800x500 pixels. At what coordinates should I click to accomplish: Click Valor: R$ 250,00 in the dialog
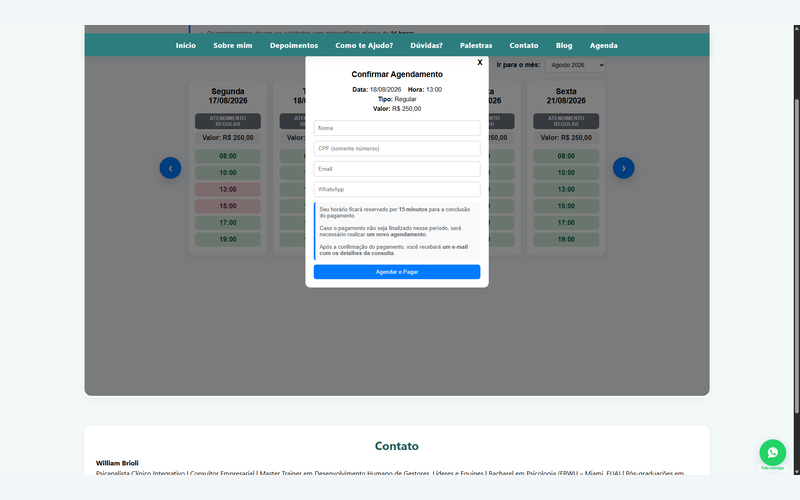click(x=397, y=109)
